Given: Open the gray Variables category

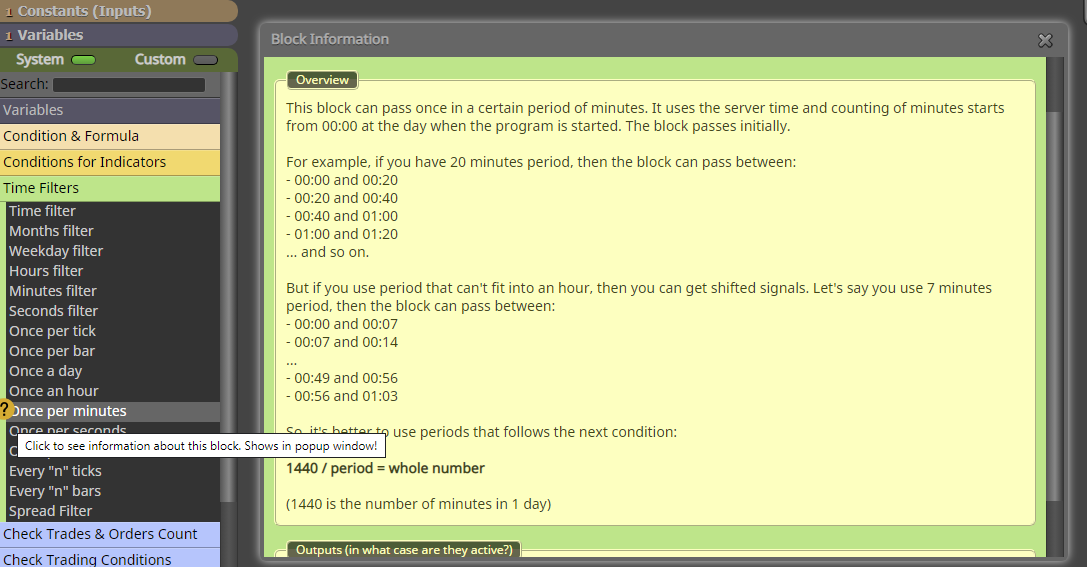Looking at the screenshot, I should 110,110.
